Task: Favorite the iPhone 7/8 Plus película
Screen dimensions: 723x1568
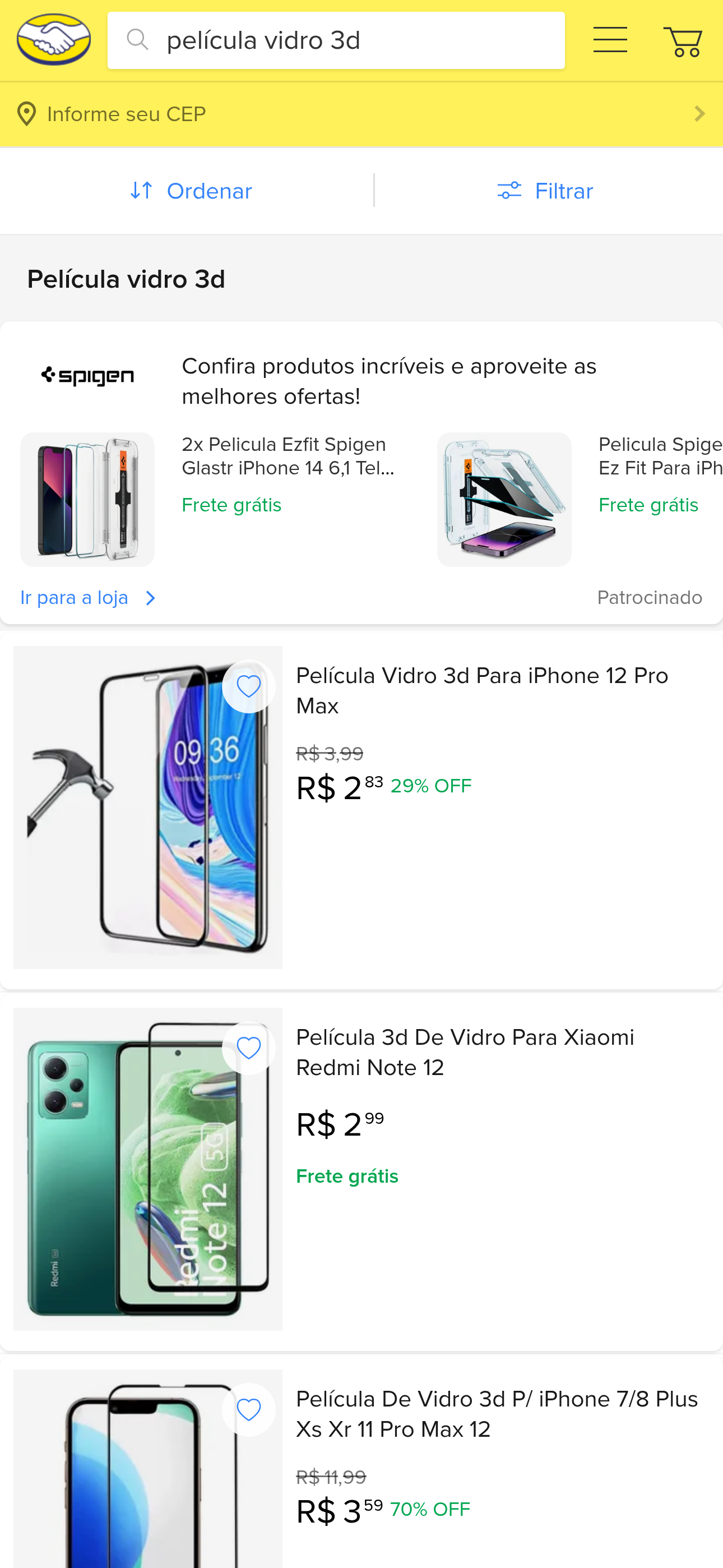Action: click(248, 1410)
